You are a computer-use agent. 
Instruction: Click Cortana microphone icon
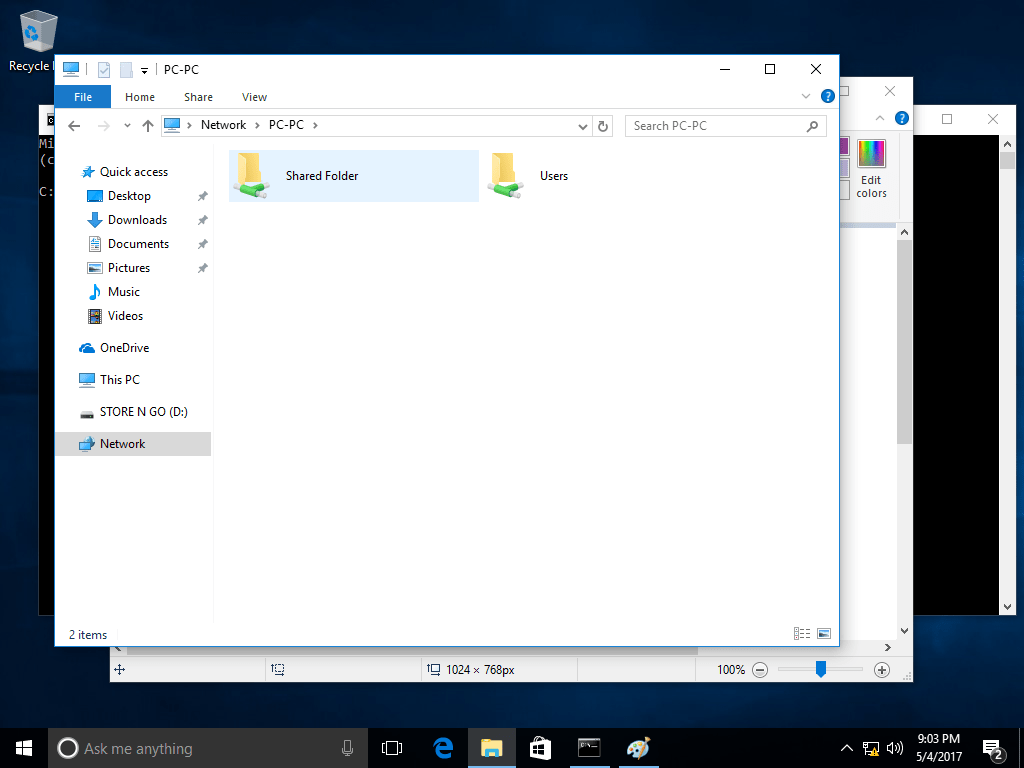pyautogui.click(x=347, y=748)
